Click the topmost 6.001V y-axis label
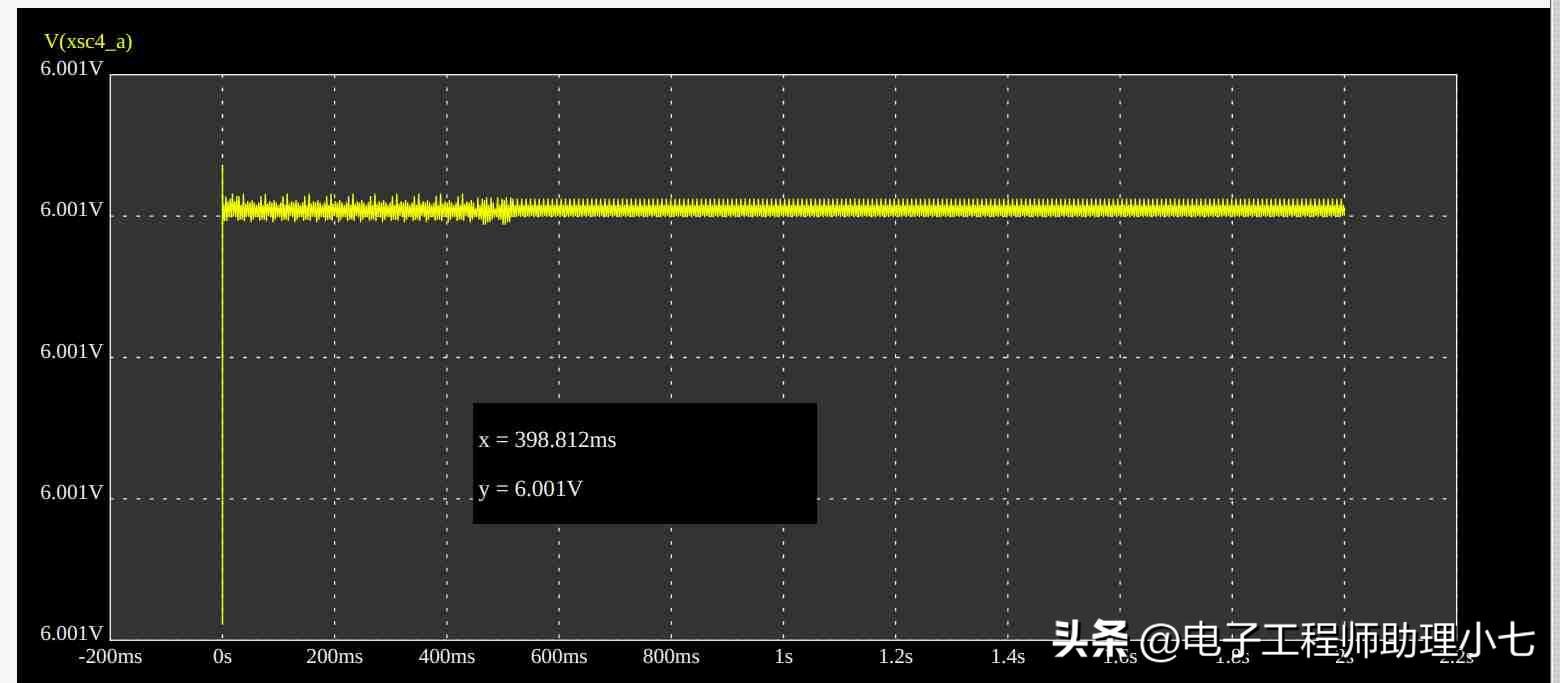Image resolution: width=1560 pixels, height=683 pixels. (x=71, y=68)
